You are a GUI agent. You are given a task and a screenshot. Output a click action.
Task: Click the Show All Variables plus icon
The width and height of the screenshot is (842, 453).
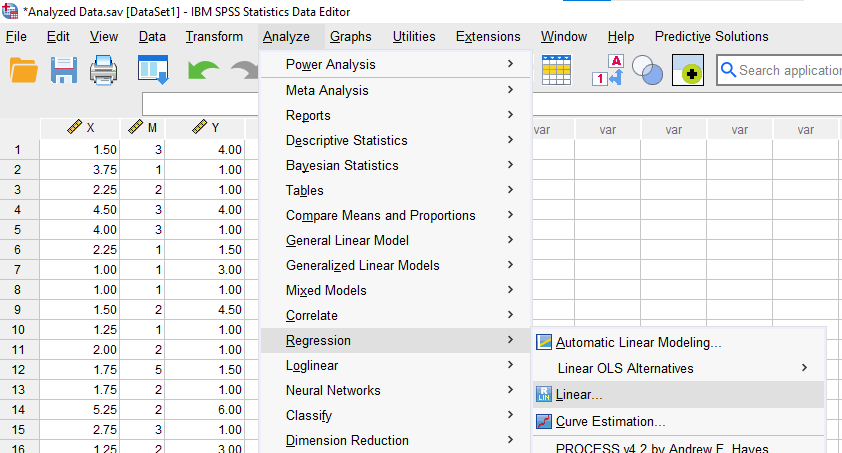click(x=688, y=71)
